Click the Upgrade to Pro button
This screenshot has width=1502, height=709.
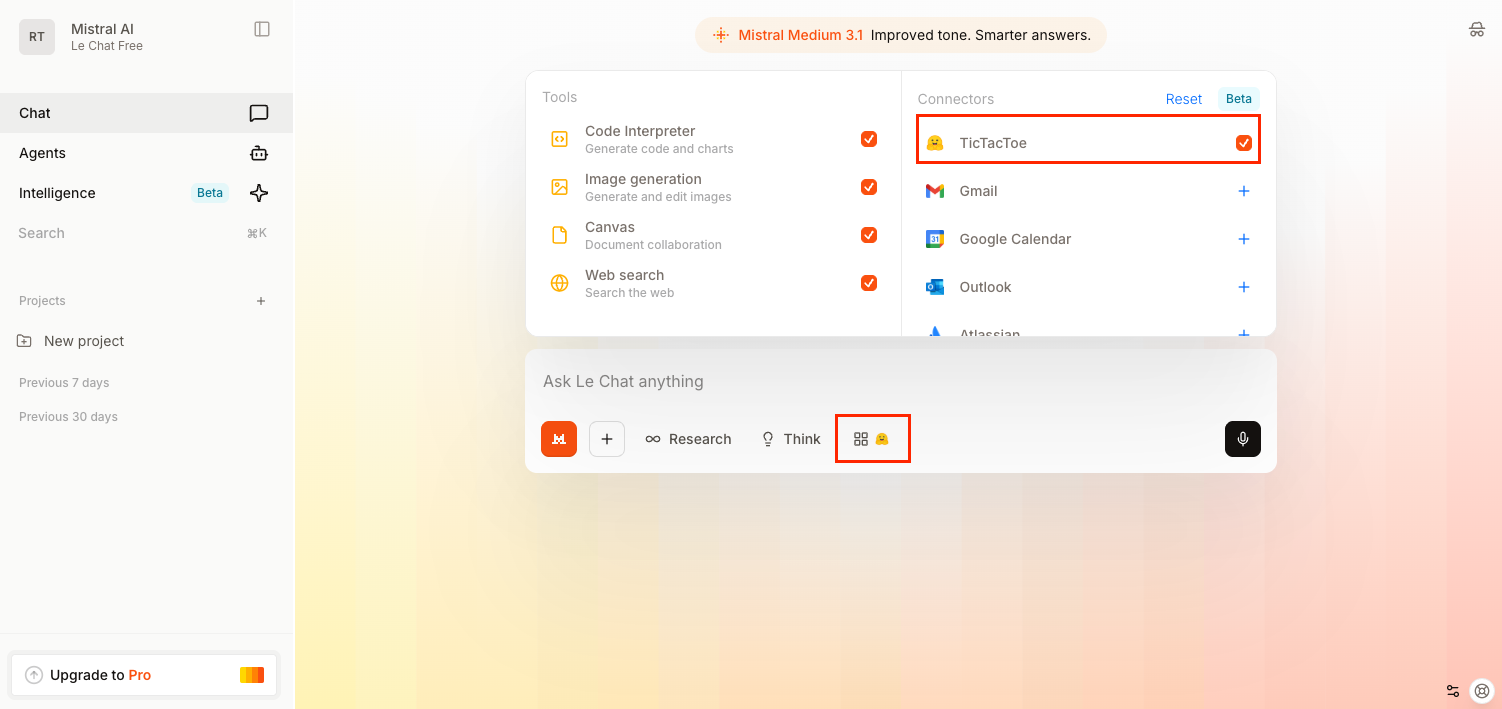[144, 675]
